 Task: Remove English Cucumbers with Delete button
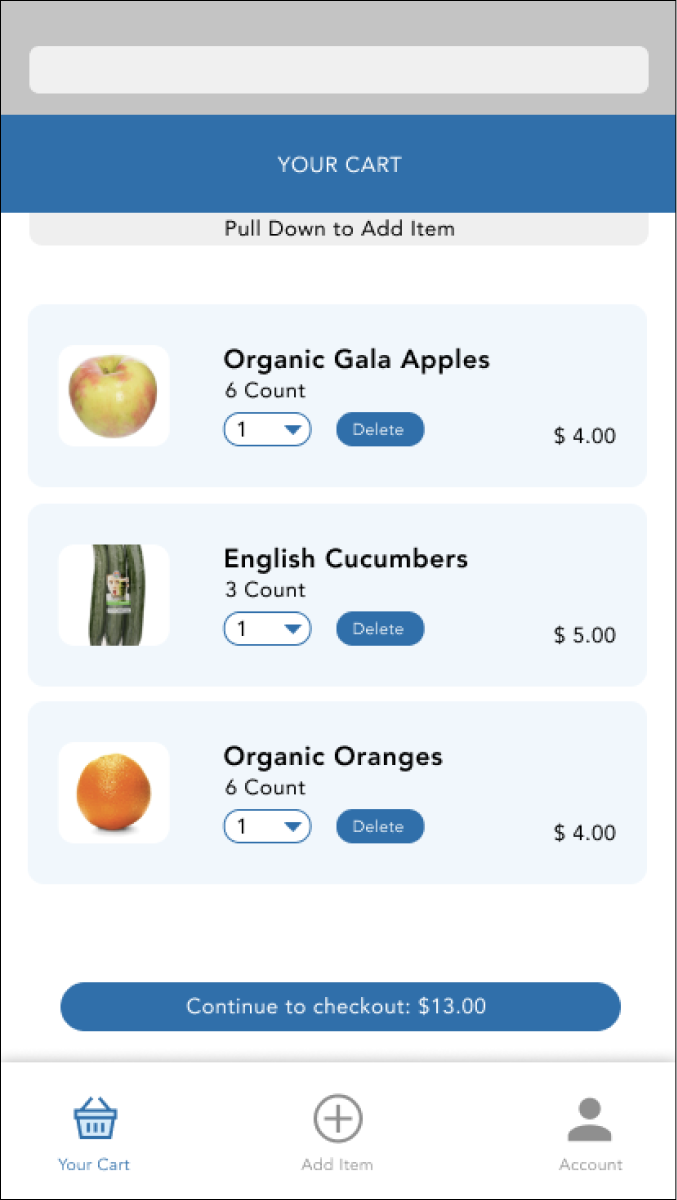379,629
